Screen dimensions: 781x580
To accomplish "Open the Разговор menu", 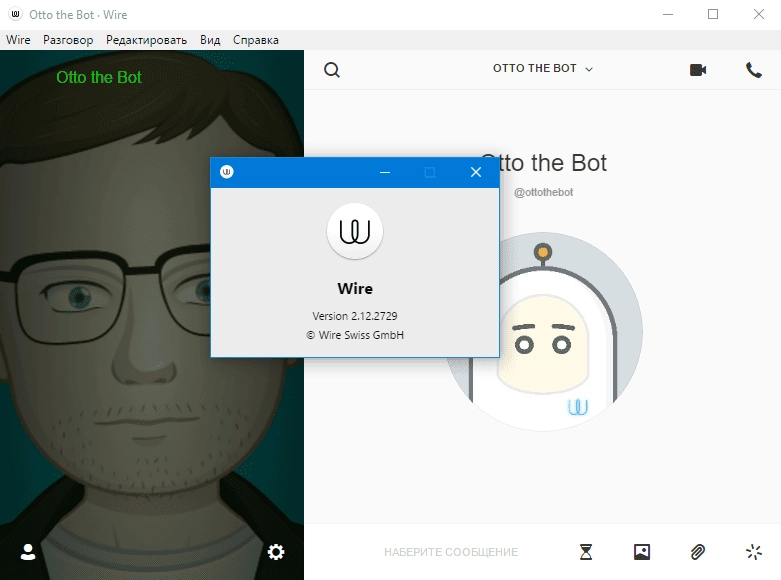I will [68, 40].
